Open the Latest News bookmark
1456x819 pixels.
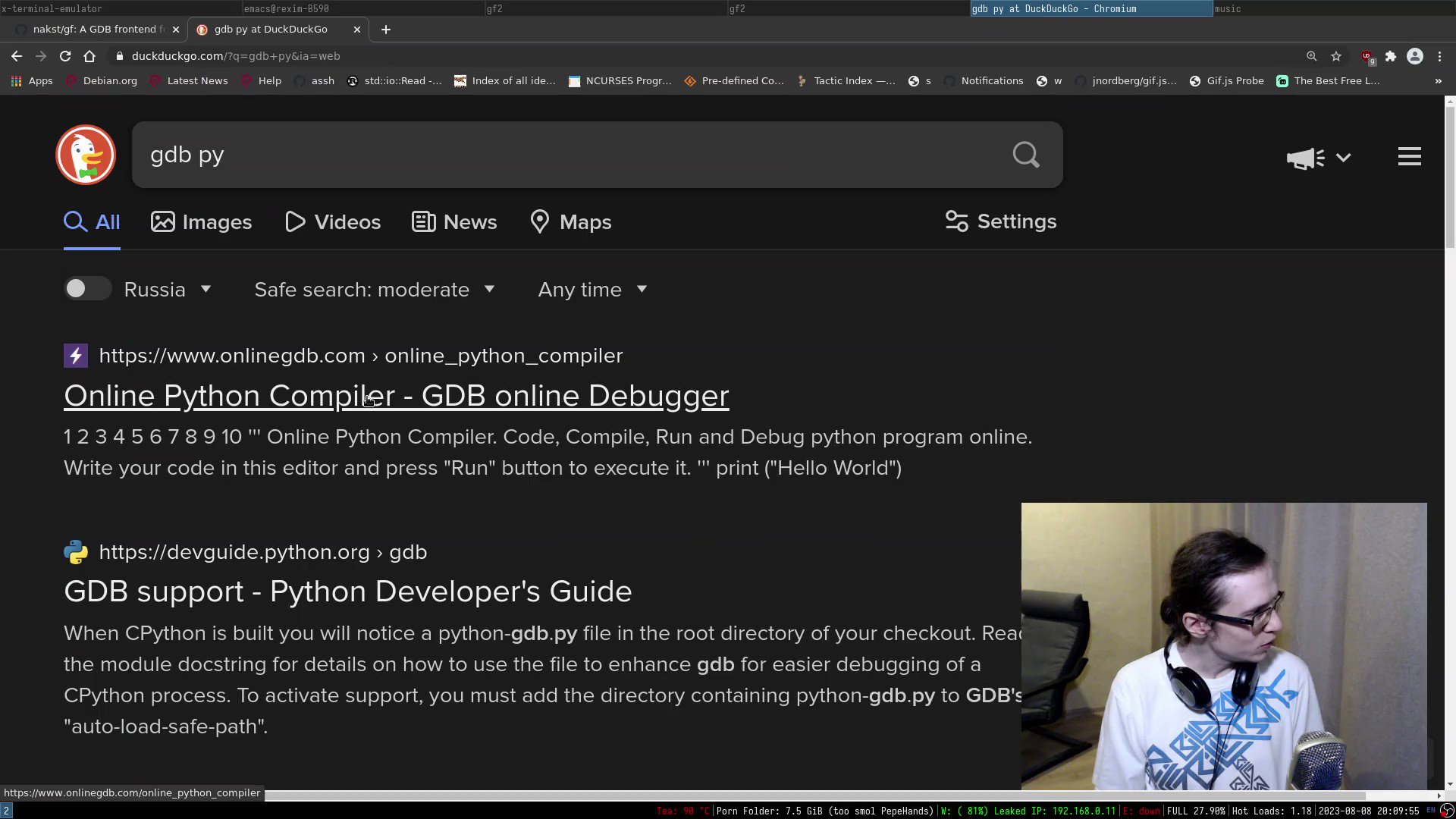point(189,81)
